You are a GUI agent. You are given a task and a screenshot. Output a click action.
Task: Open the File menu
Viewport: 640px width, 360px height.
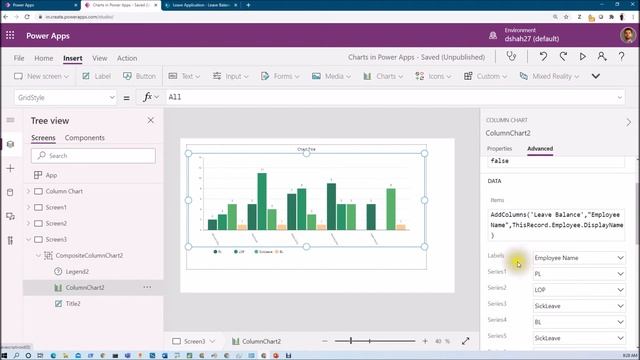(19, 58)
